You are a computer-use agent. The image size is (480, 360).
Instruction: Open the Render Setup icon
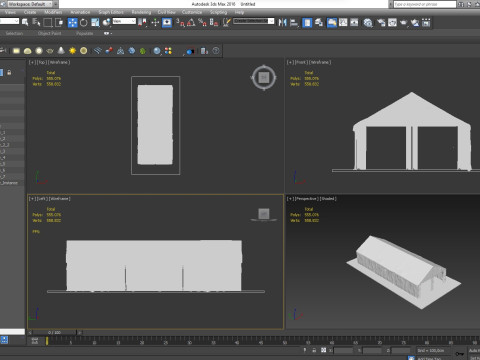pos(381,22)
